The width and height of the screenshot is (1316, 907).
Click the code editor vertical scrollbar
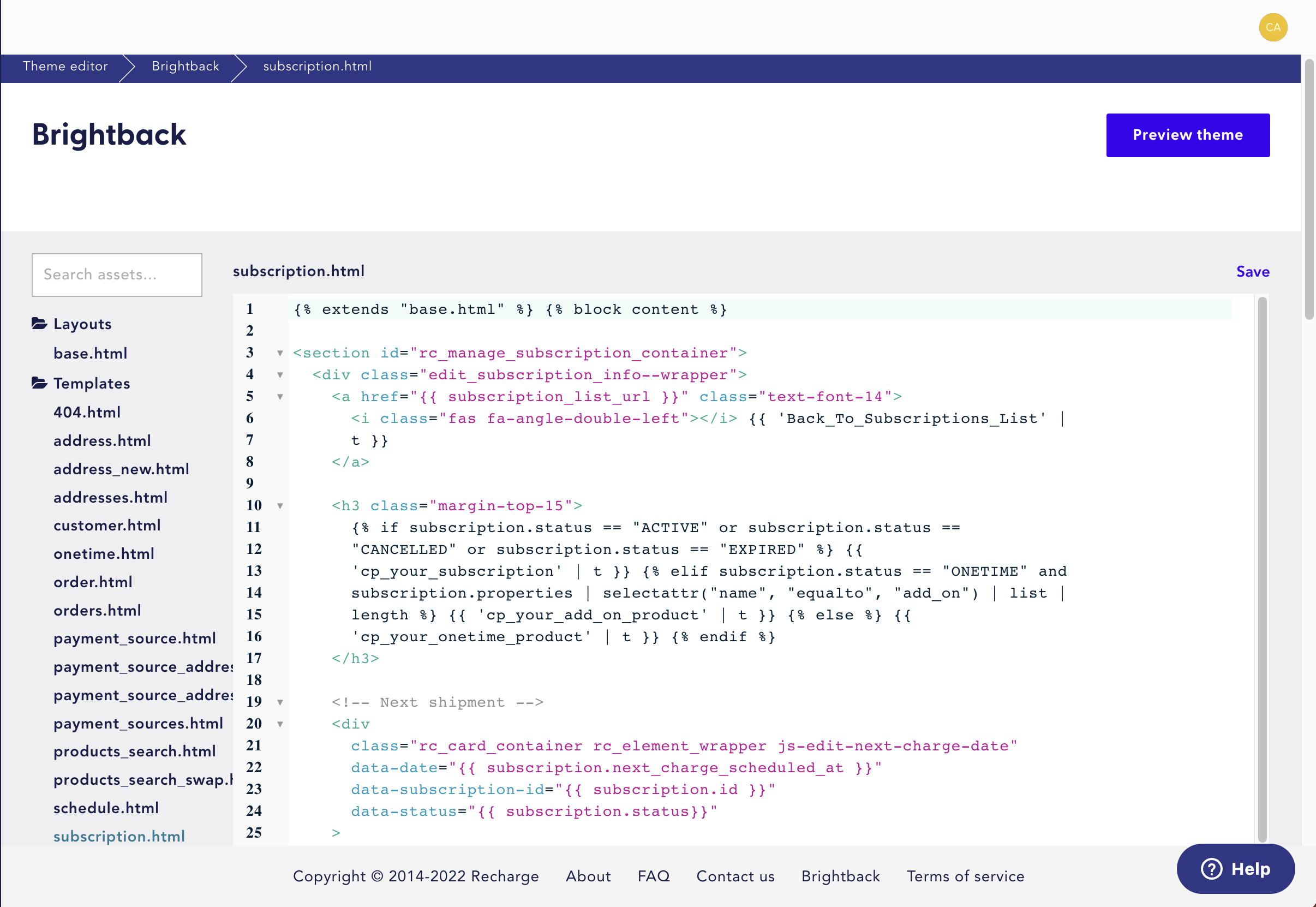point(1262,568)
